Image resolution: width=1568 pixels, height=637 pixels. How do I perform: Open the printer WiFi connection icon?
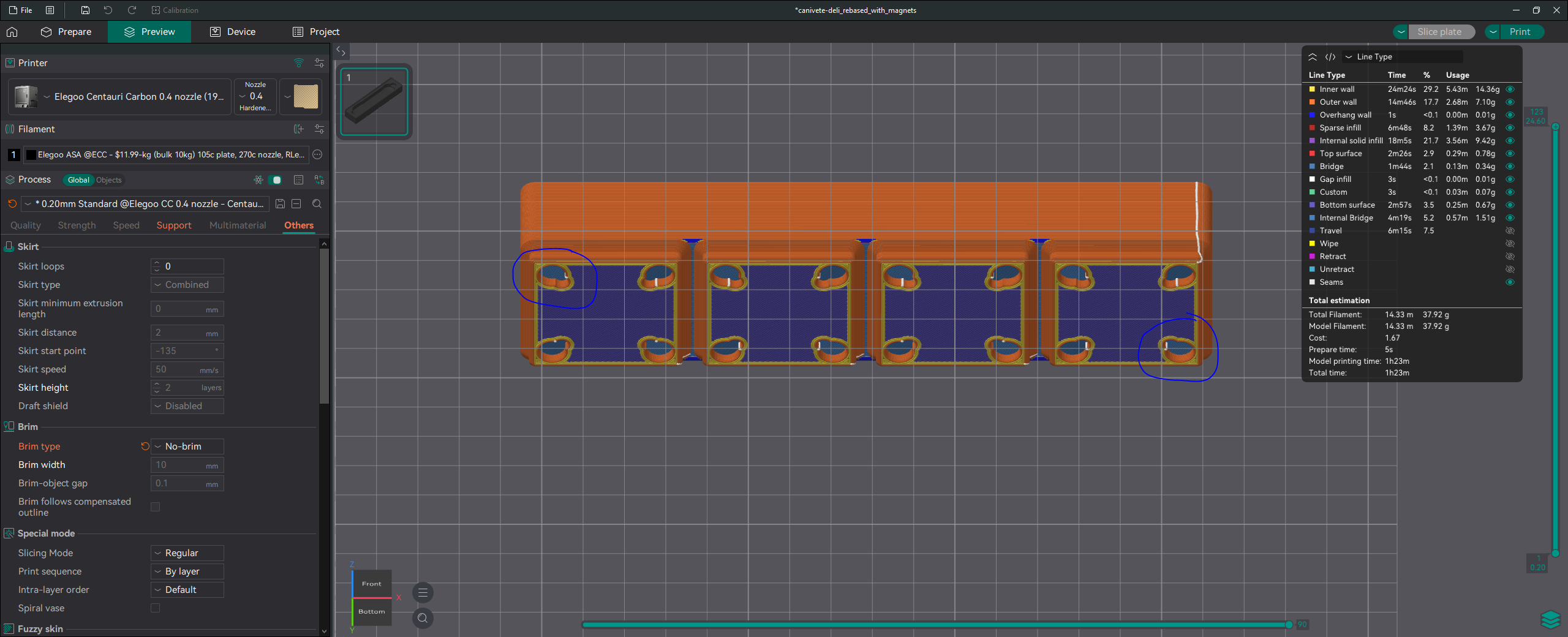coord(299,62)
